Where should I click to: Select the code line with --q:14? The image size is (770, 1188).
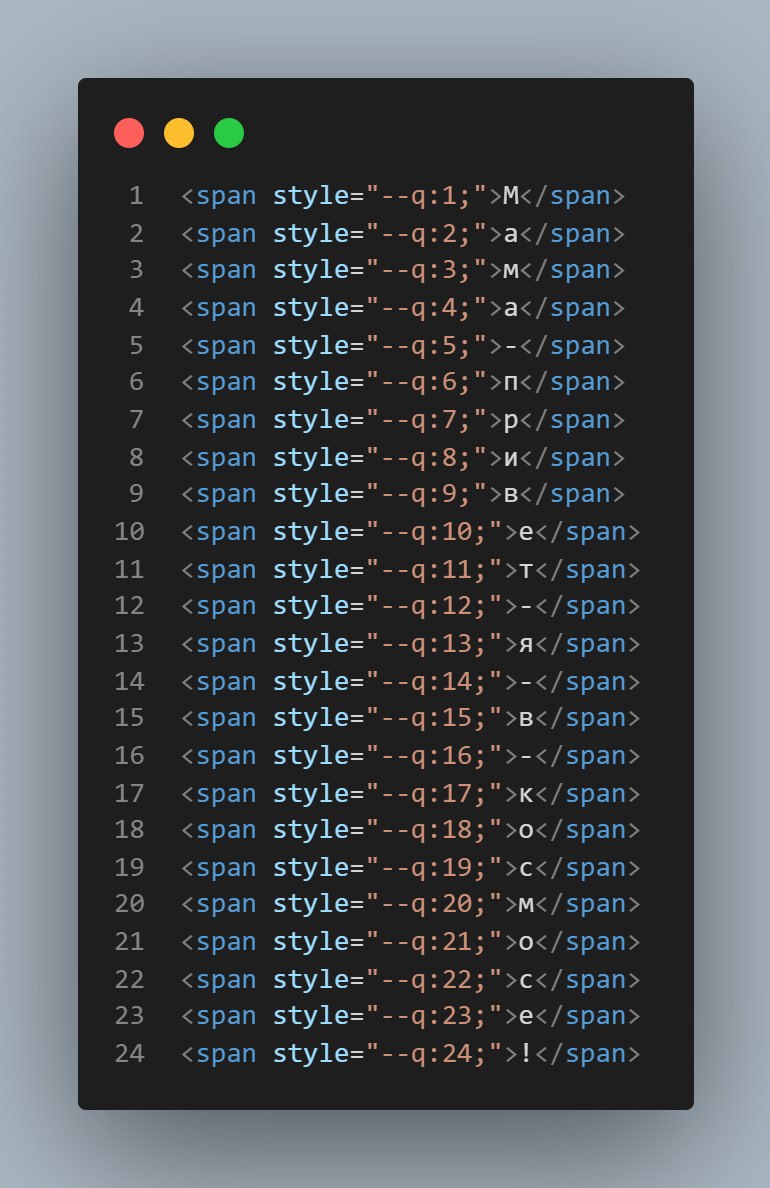tap(410, 682)
